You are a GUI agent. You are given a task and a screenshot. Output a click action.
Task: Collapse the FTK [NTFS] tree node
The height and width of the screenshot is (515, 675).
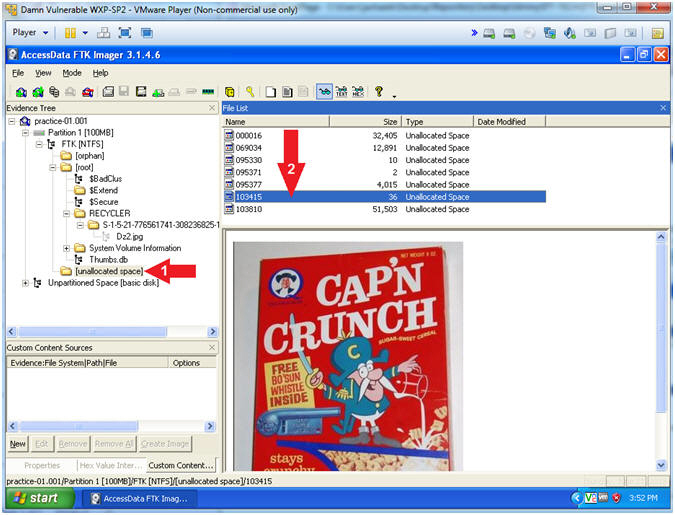coord(39,144)
